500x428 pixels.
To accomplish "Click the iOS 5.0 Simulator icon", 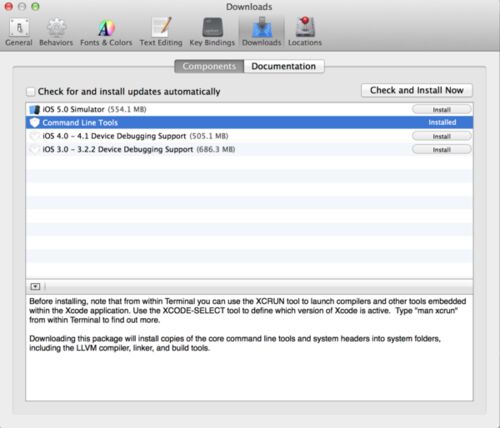I will click(35, 109).
